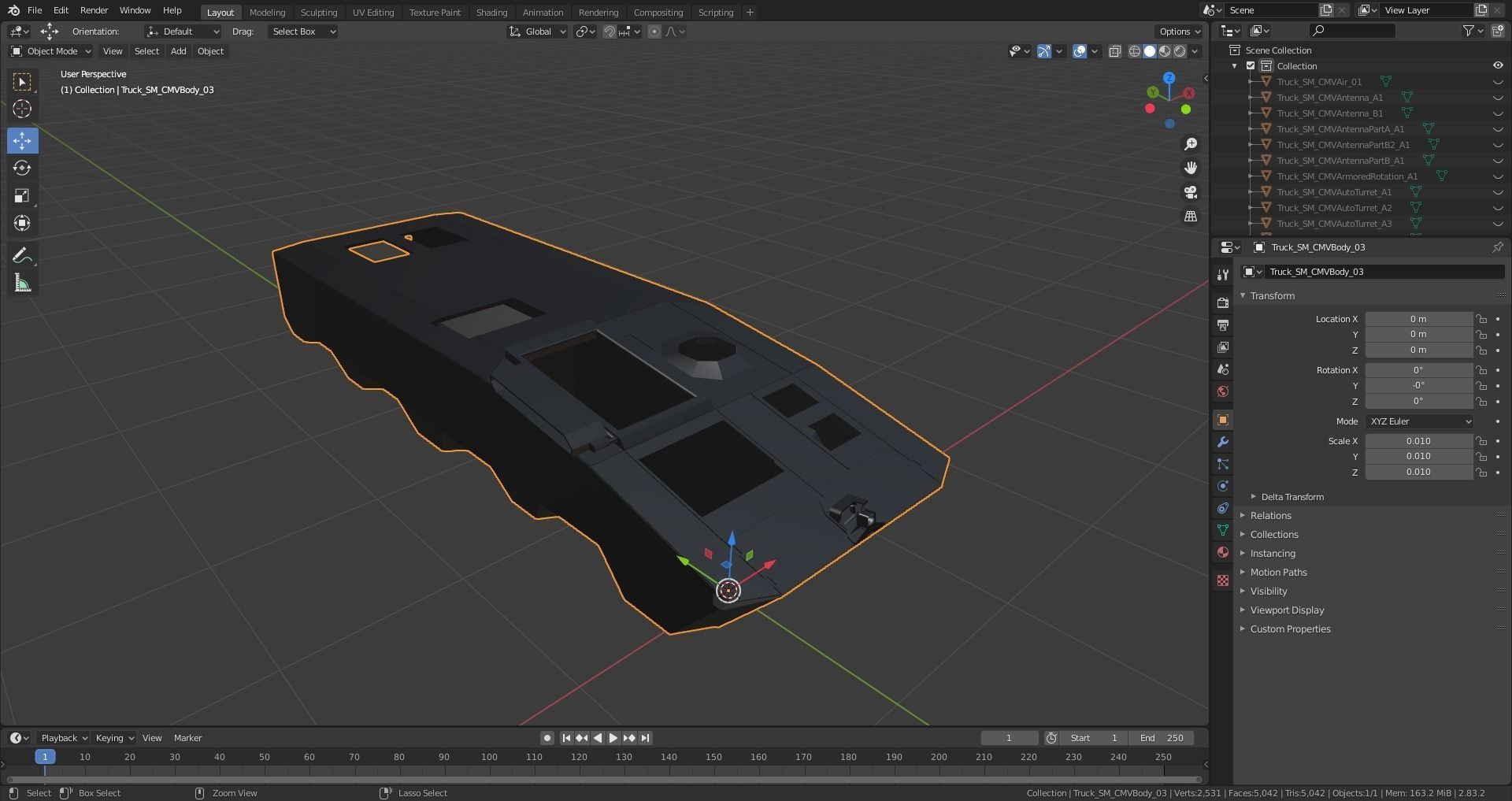
Task: Open the timeline Keying menu
Action: (114, 738)
